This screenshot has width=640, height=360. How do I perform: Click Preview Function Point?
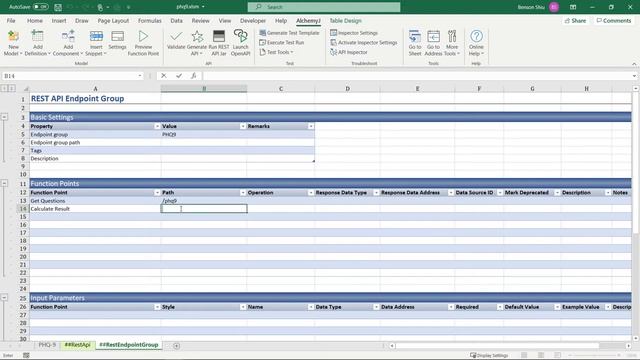[143, 43]
